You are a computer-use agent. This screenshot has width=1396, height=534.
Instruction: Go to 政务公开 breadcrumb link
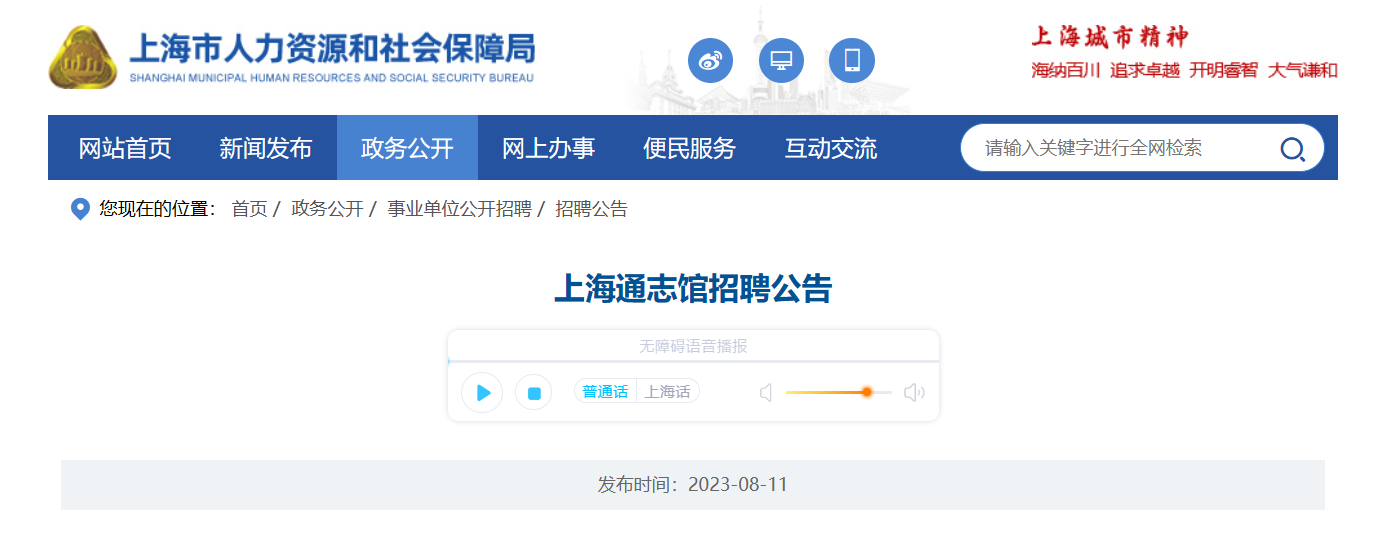click(x=327, y=209)
